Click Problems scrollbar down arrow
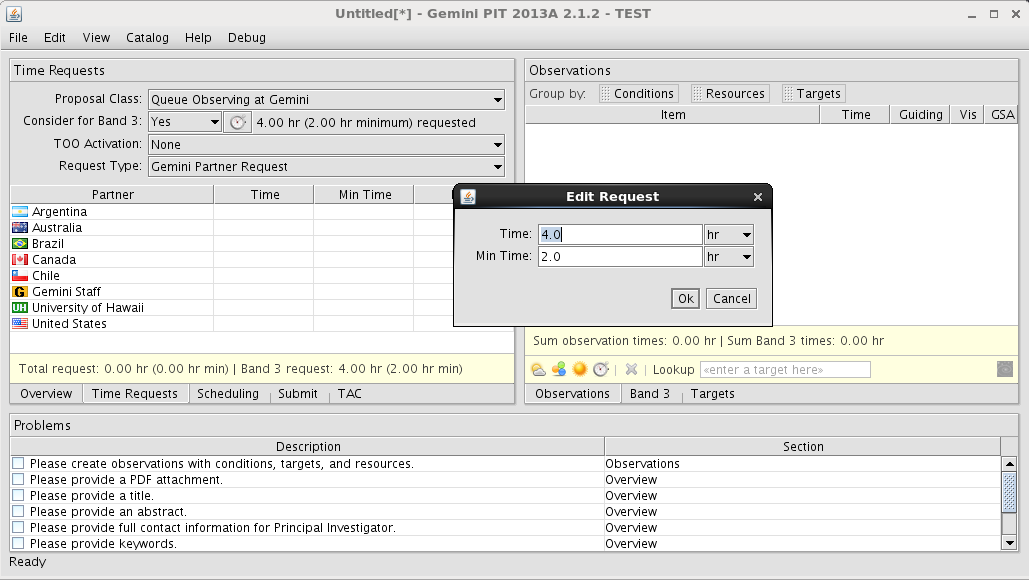Image resolution: width=1029 pixels, height=580 pixels. [1009, 543]
